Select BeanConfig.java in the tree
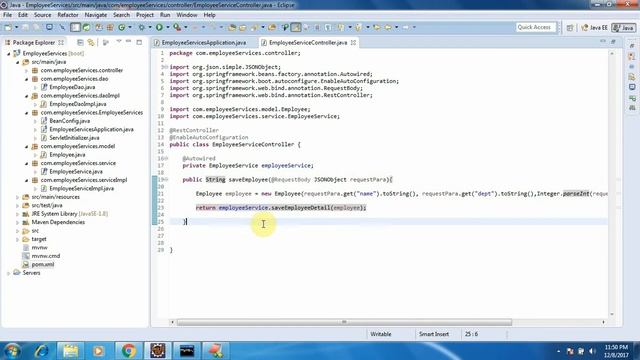This screenshot has height=360, width=640. pos(69,121)
